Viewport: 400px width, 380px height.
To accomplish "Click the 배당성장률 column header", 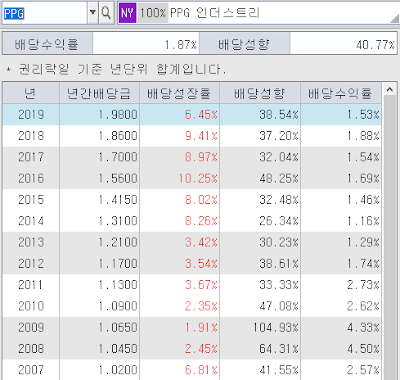I will [179, 93].
